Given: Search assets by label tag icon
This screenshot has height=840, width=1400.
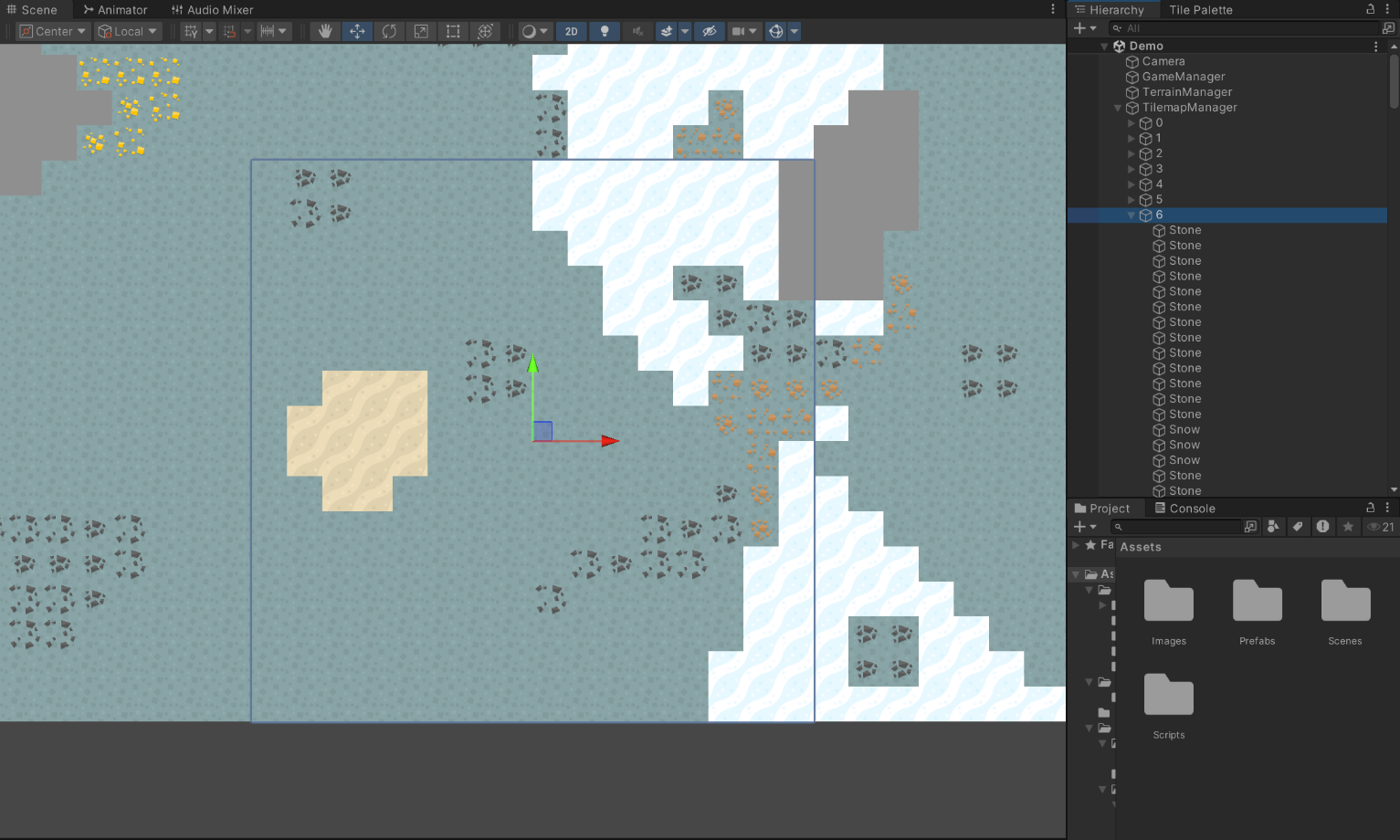Looking at the screenshot, I should (x=1298, y=527).
